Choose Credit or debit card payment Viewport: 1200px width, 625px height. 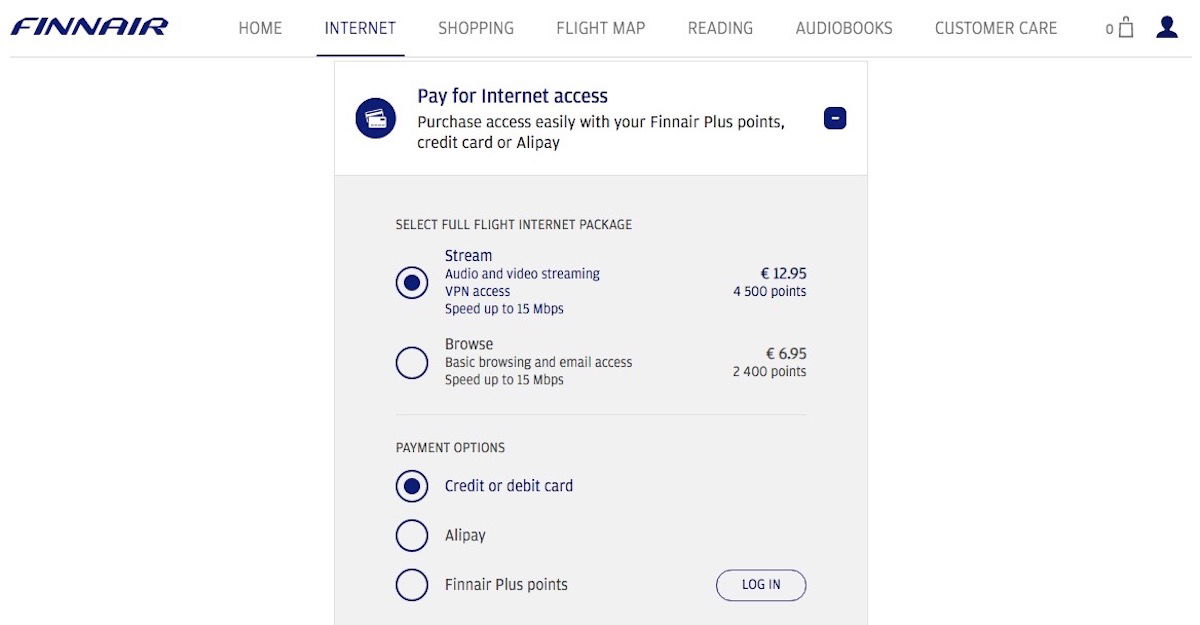coord(412,486)
